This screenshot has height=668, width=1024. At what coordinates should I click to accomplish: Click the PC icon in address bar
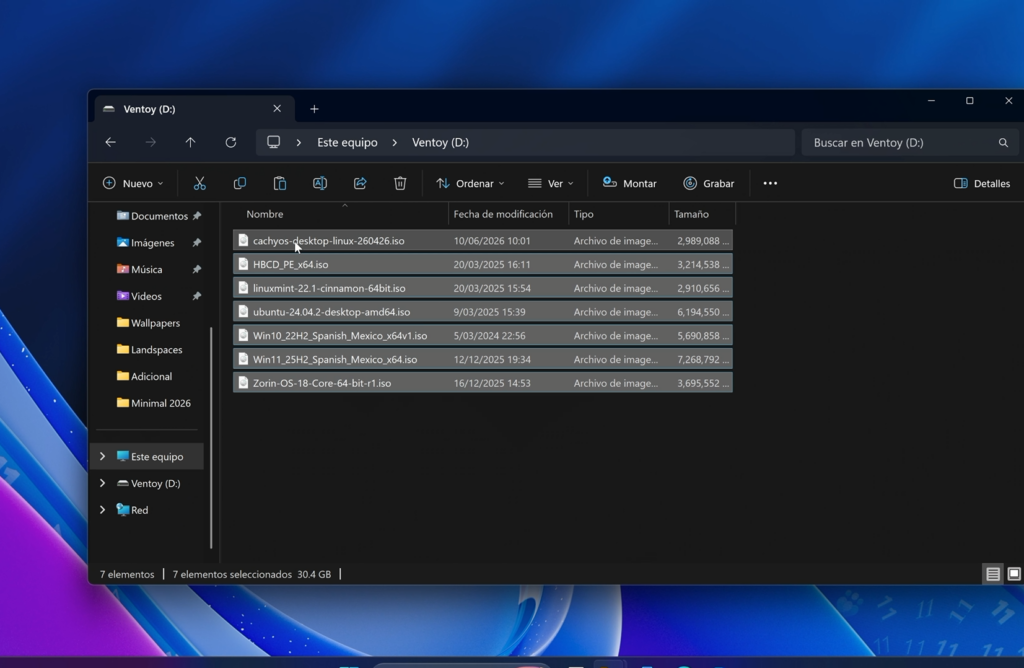(x=274, y=142)
